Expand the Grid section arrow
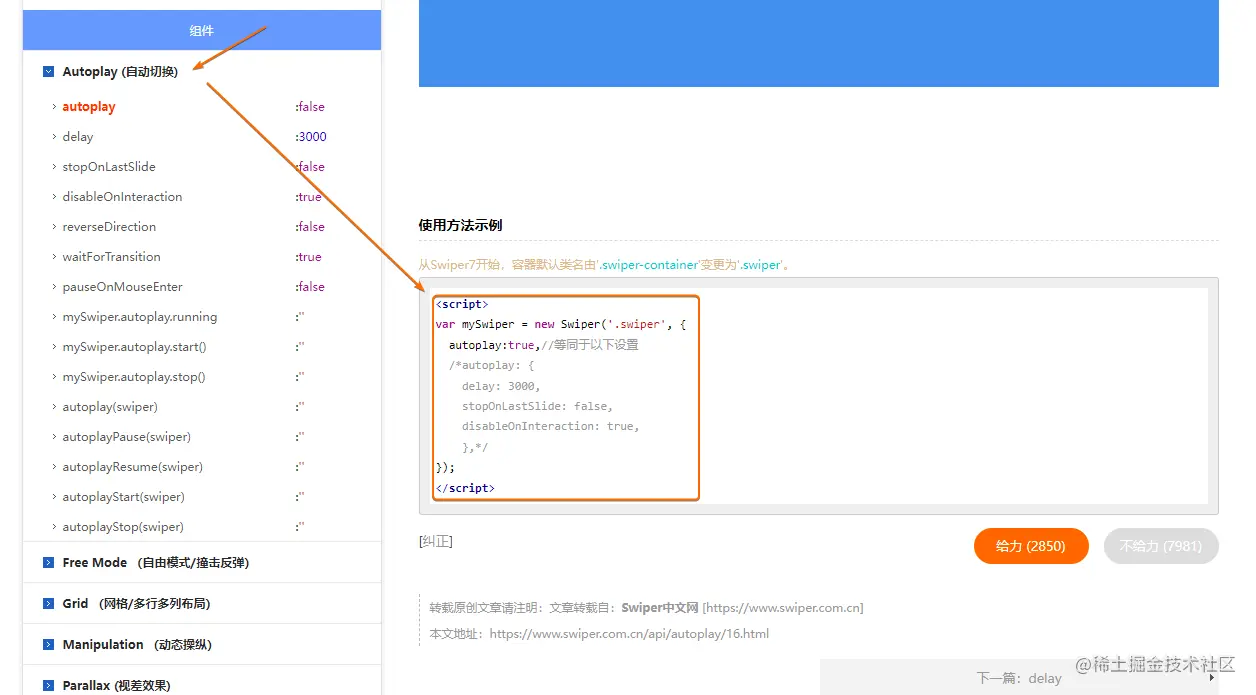Image resolution: width=1256 pixels, height=695 pixels. pos(48,604)
